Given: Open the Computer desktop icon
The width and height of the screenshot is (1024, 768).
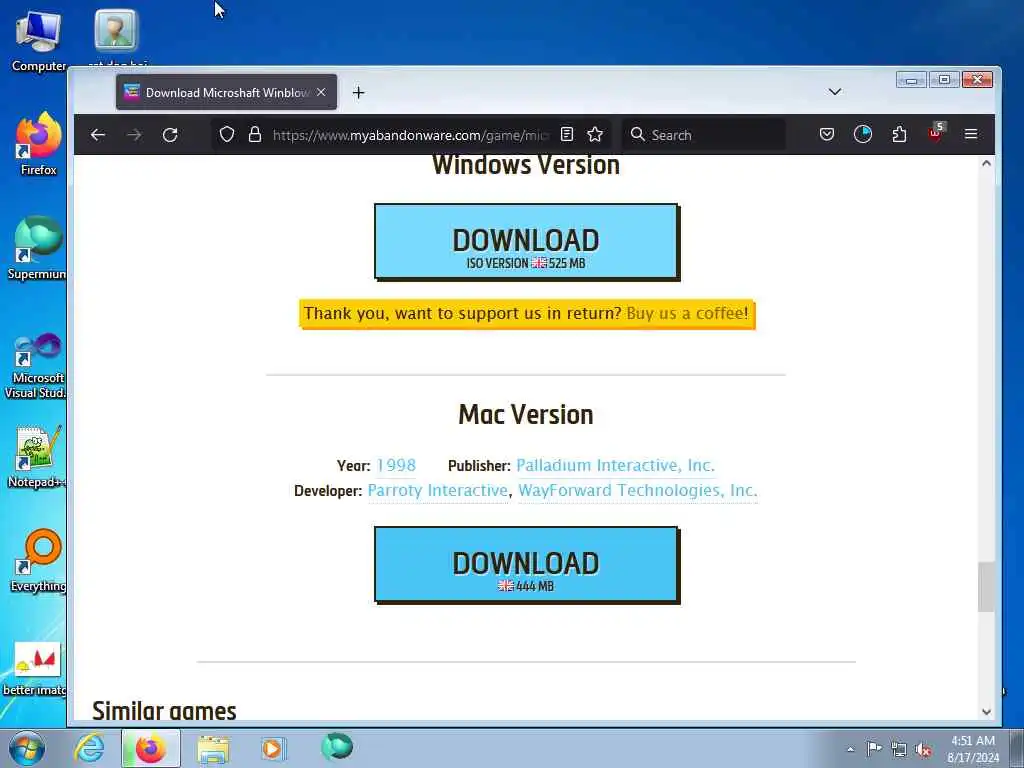Looking at the screenshot, I should click(x=39, y=40).
